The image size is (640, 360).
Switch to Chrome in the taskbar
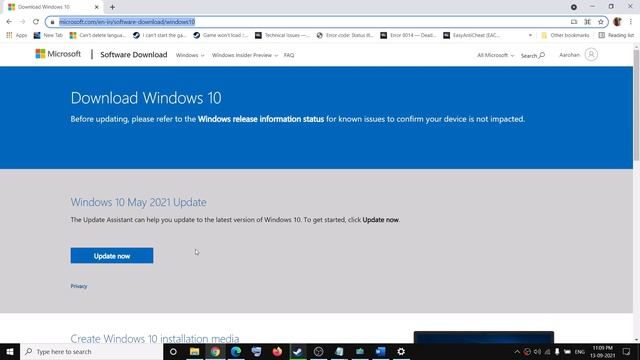tap(215, 351)
